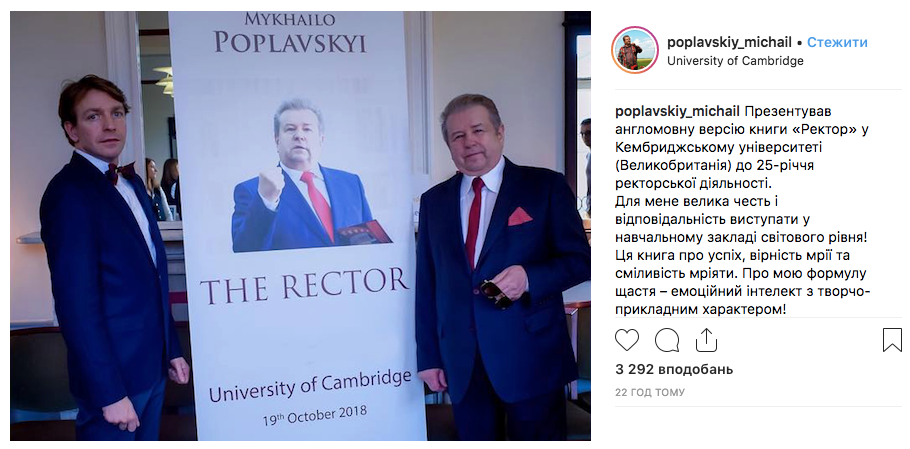This screenshot has width=910, height=449.
Task: Save the post with the bookmark icon
Action: (892, 340)
